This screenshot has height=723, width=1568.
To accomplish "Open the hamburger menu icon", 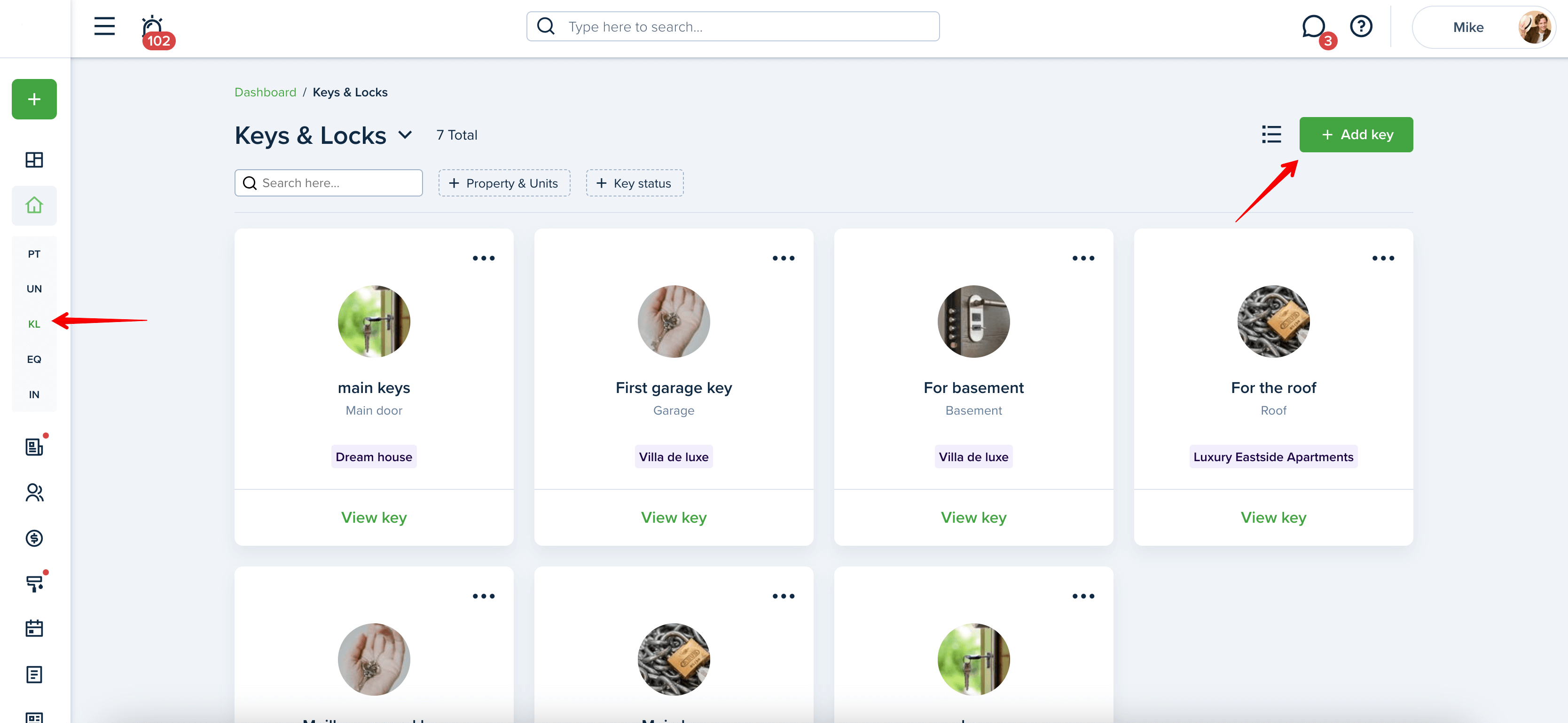I will click(x=104, y=26).
